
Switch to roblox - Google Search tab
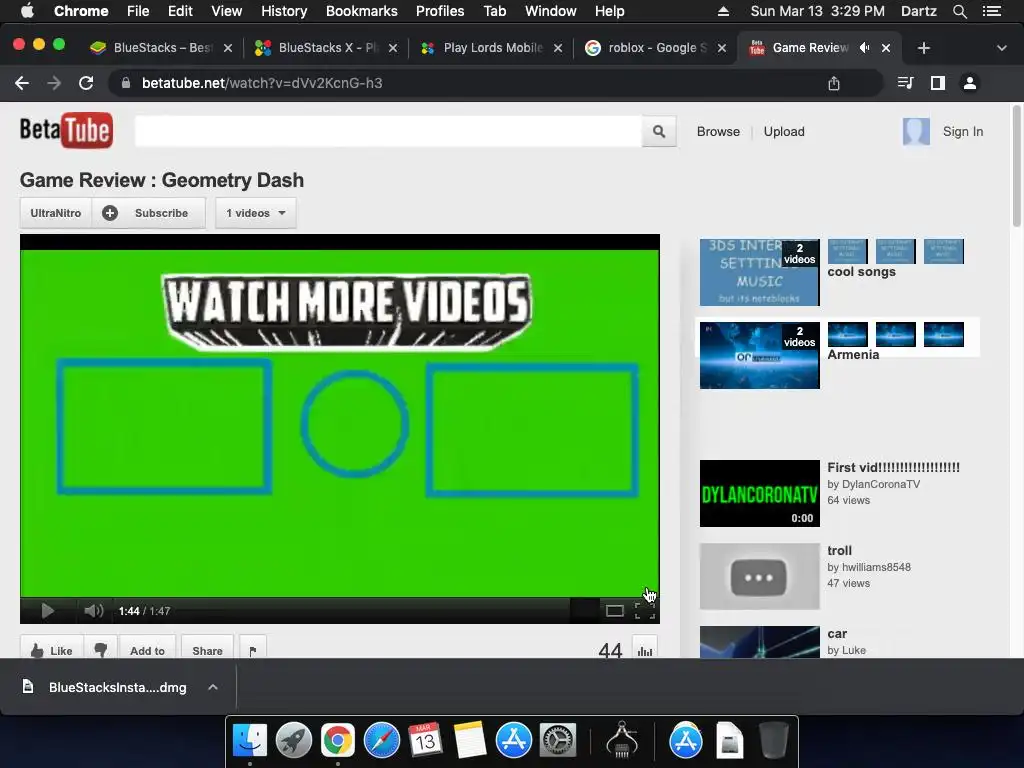(x=654, y=48)
